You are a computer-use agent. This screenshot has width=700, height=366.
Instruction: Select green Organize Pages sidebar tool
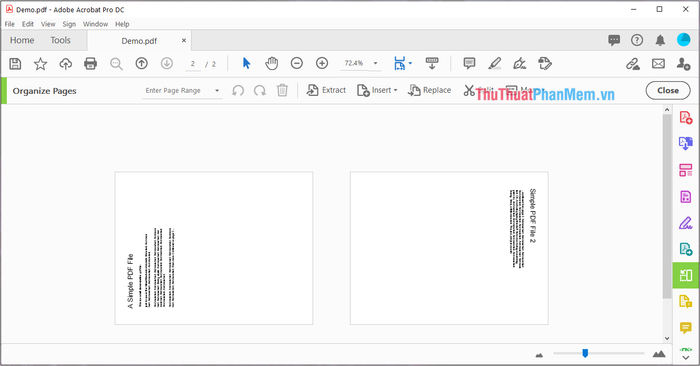point(686,275)
